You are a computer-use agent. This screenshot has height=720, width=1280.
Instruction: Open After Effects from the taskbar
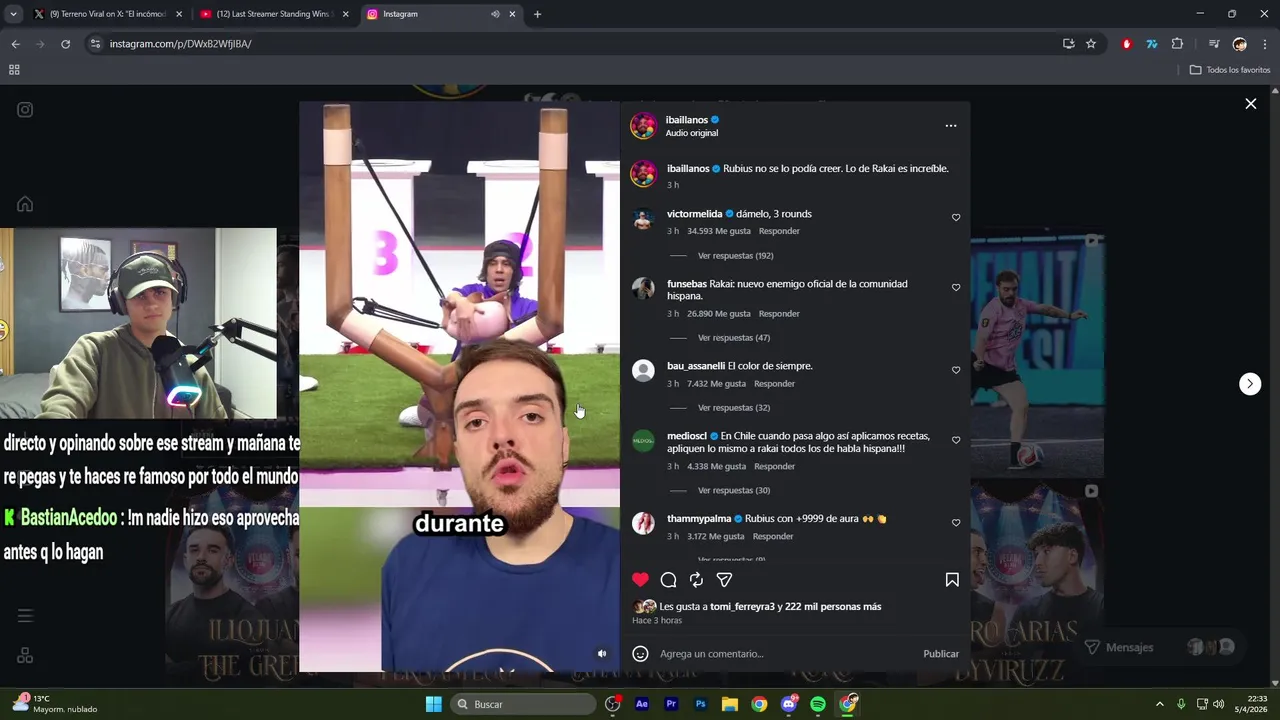[x=642, y=704]
